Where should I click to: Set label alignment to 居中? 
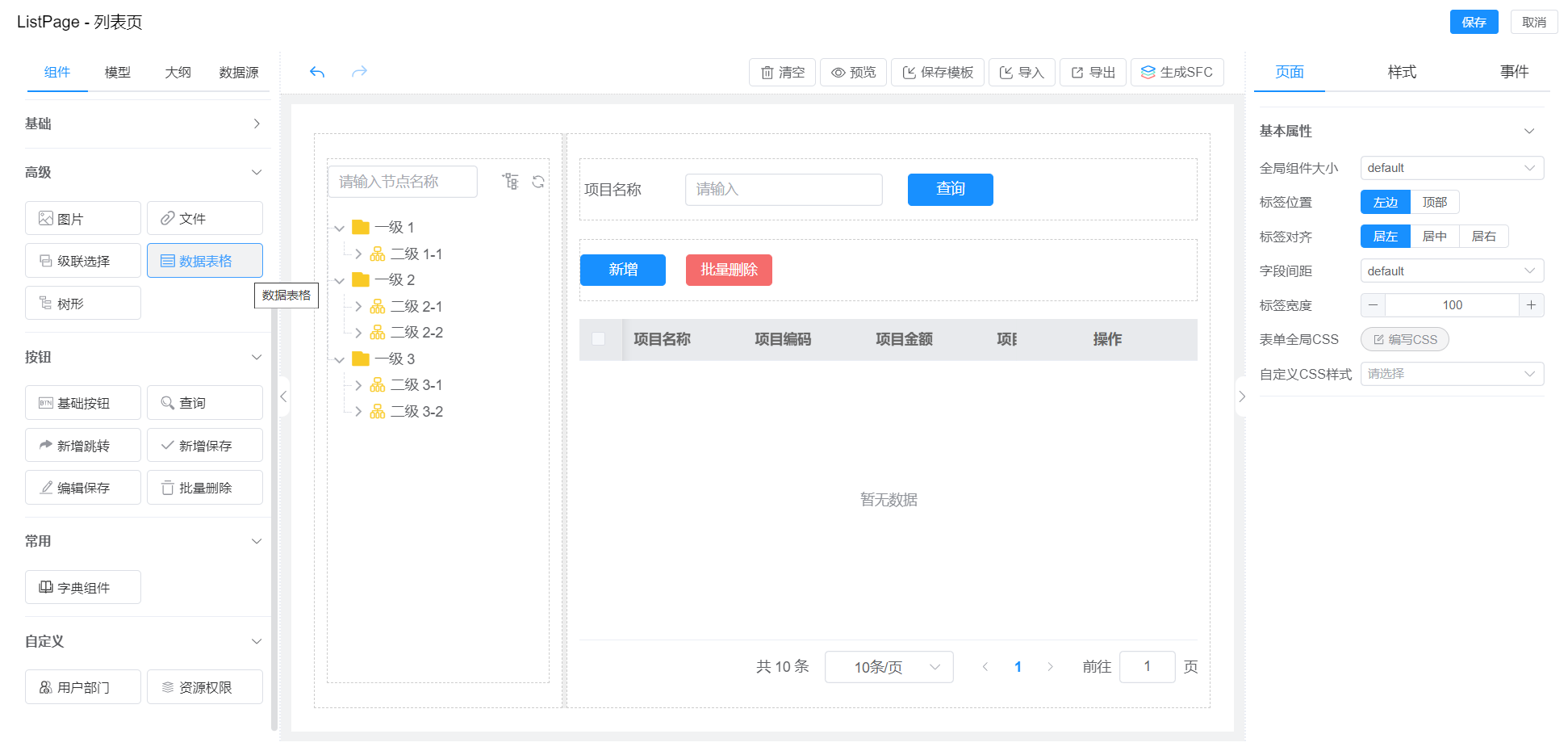coord(1435,236)
